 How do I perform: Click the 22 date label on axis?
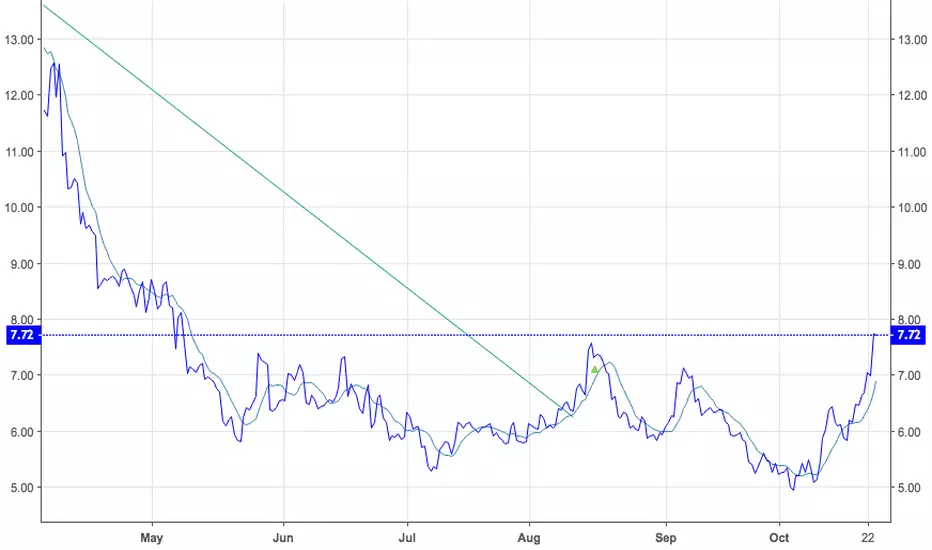[869, 538]
